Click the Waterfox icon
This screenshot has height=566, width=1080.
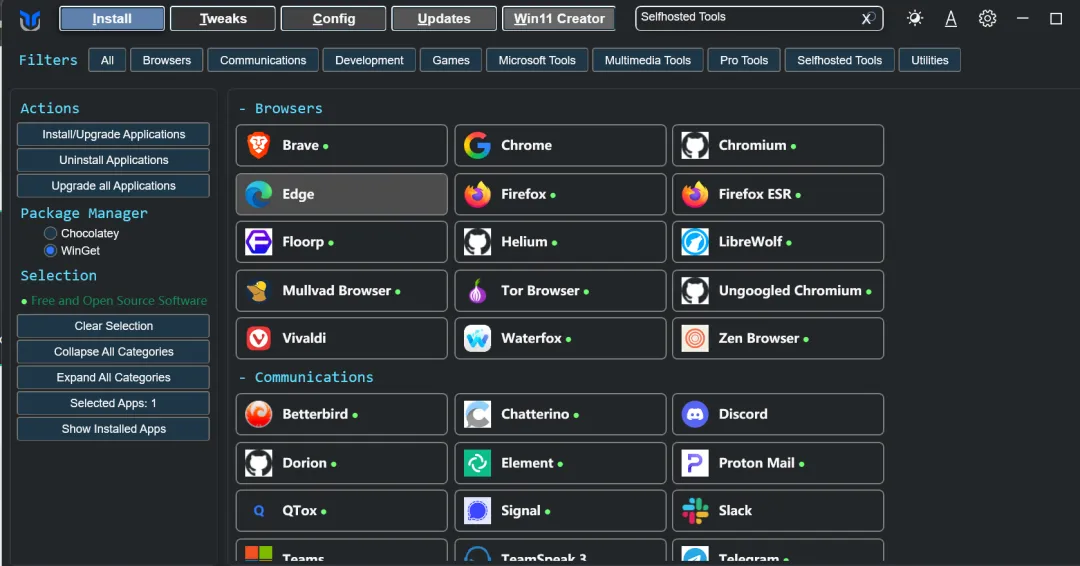477,338
